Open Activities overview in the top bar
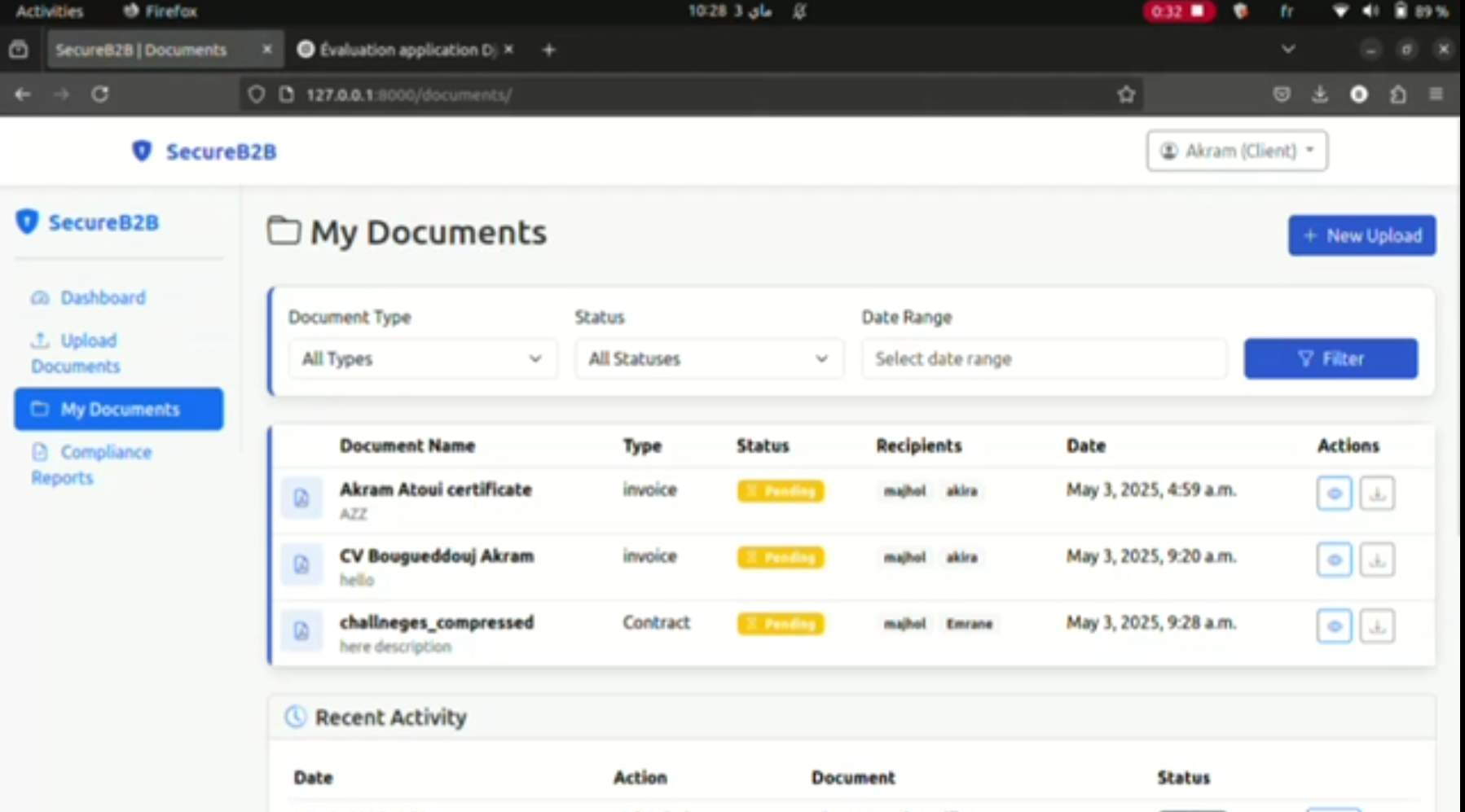1465x812 pixels. coord(50,11)
